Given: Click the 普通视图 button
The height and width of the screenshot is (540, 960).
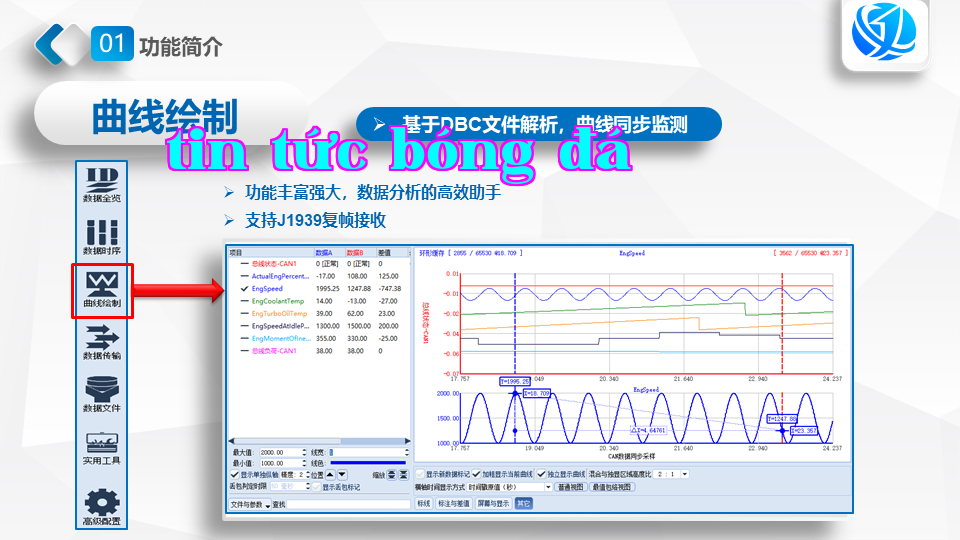Looking at the screenshot, I should click(x=570, y=487).
